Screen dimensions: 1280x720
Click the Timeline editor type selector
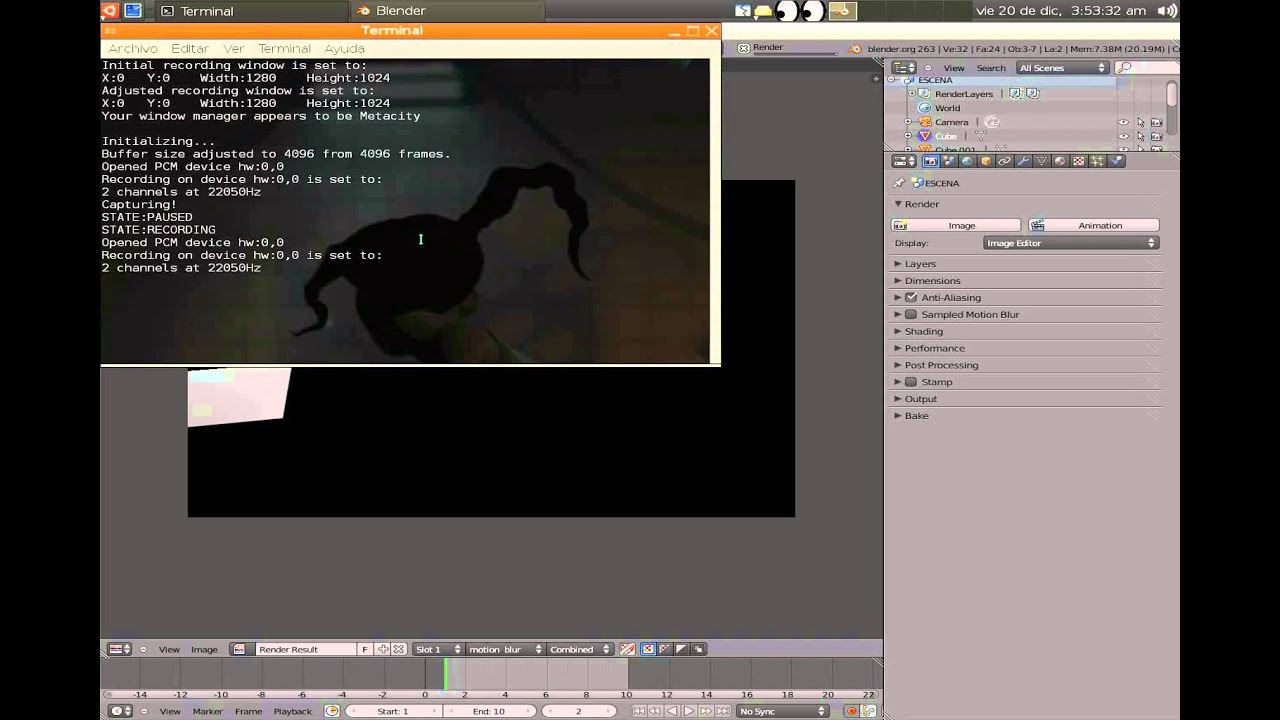point(120,711)
